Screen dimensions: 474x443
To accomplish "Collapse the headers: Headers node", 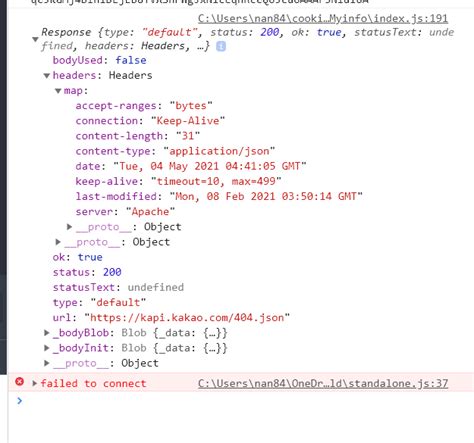I will (x=47, y=76).
